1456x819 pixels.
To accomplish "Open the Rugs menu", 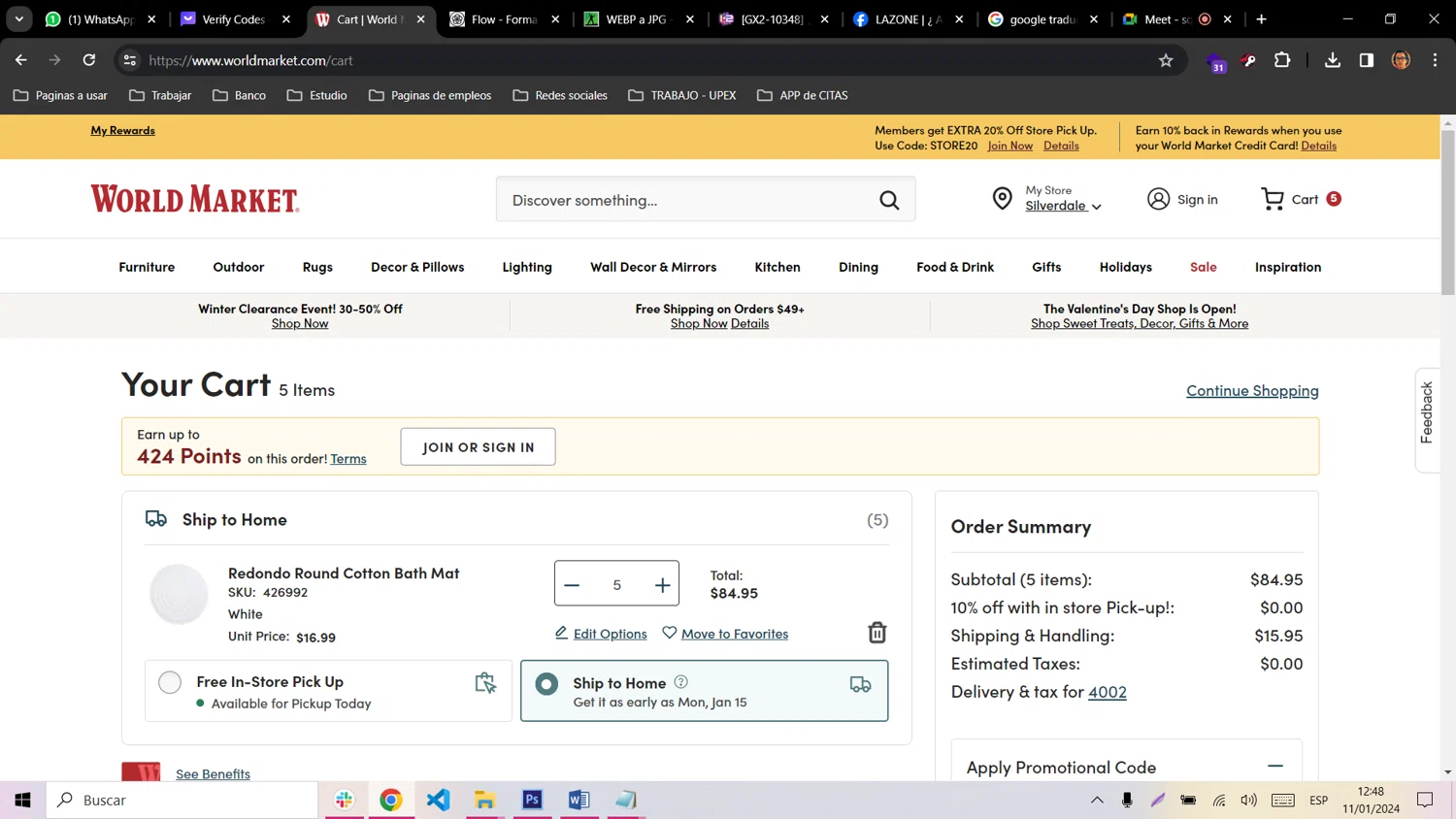I will pos(317,267).
